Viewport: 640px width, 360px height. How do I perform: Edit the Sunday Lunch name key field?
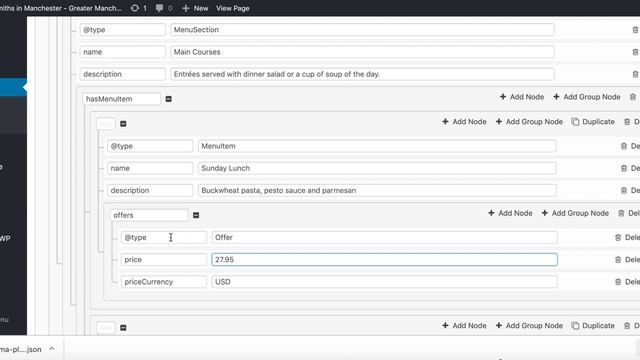(150, 168)
